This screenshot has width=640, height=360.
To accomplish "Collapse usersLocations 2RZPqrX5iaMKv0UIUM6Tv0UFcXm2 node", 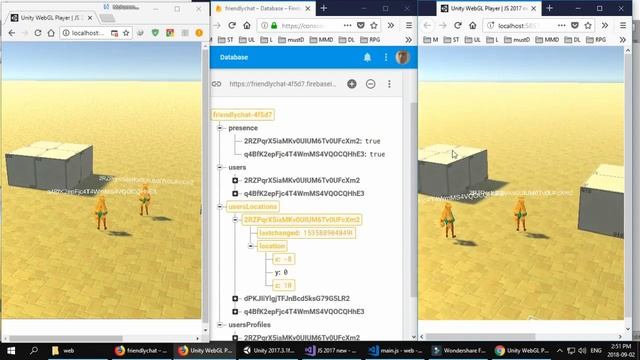I will 235,220.
